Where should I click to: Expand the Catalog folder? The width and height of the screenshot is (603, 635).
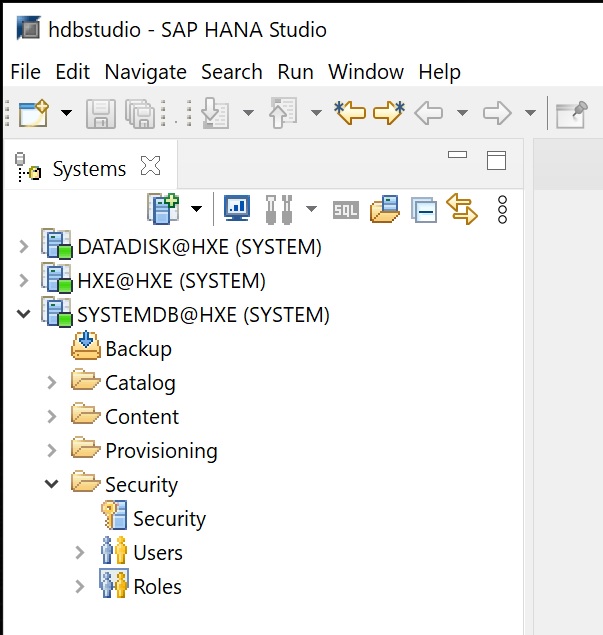tap(52, 383)
